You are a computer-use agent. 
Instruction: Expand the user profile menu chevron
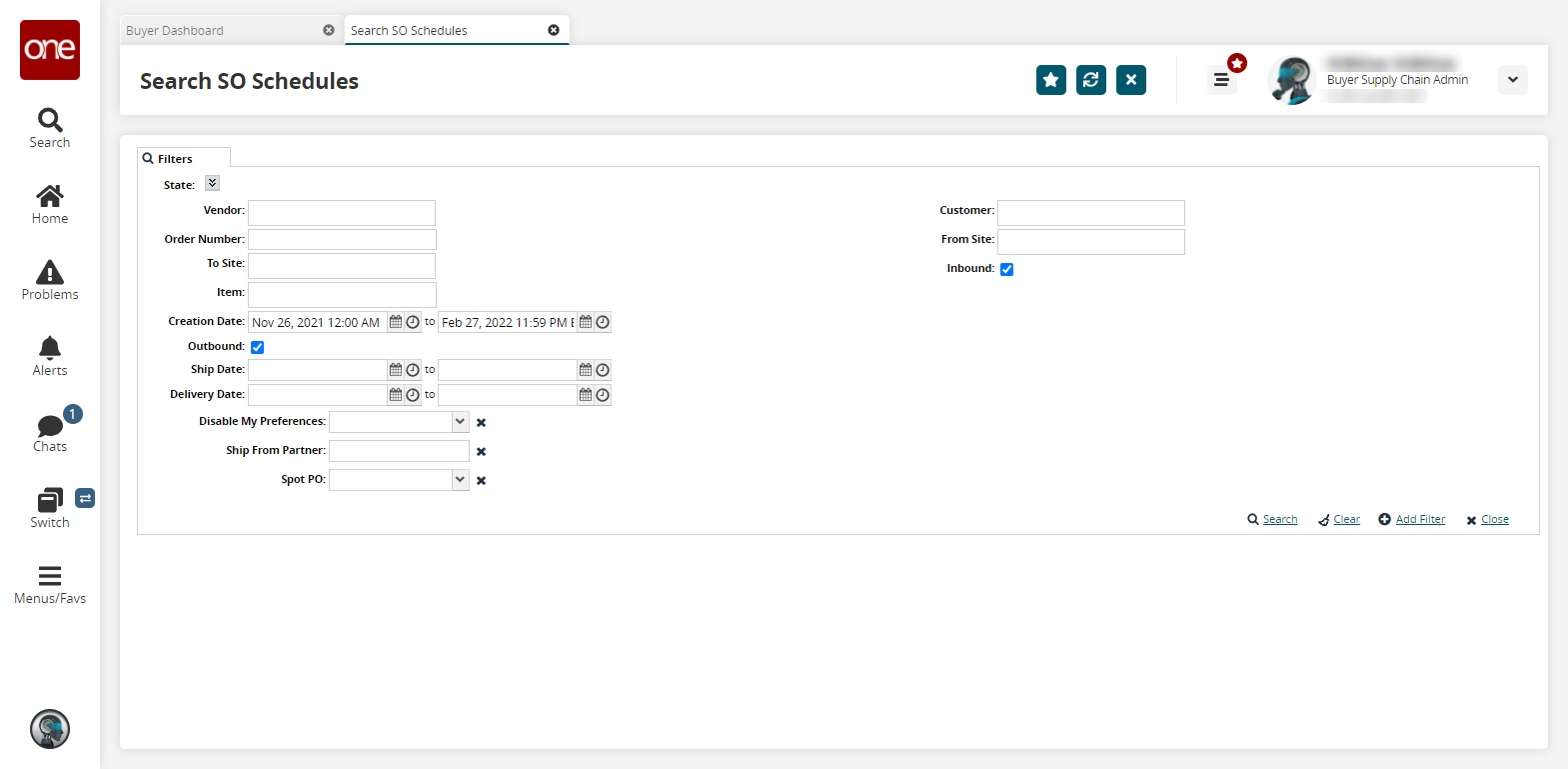[1512, 80]
